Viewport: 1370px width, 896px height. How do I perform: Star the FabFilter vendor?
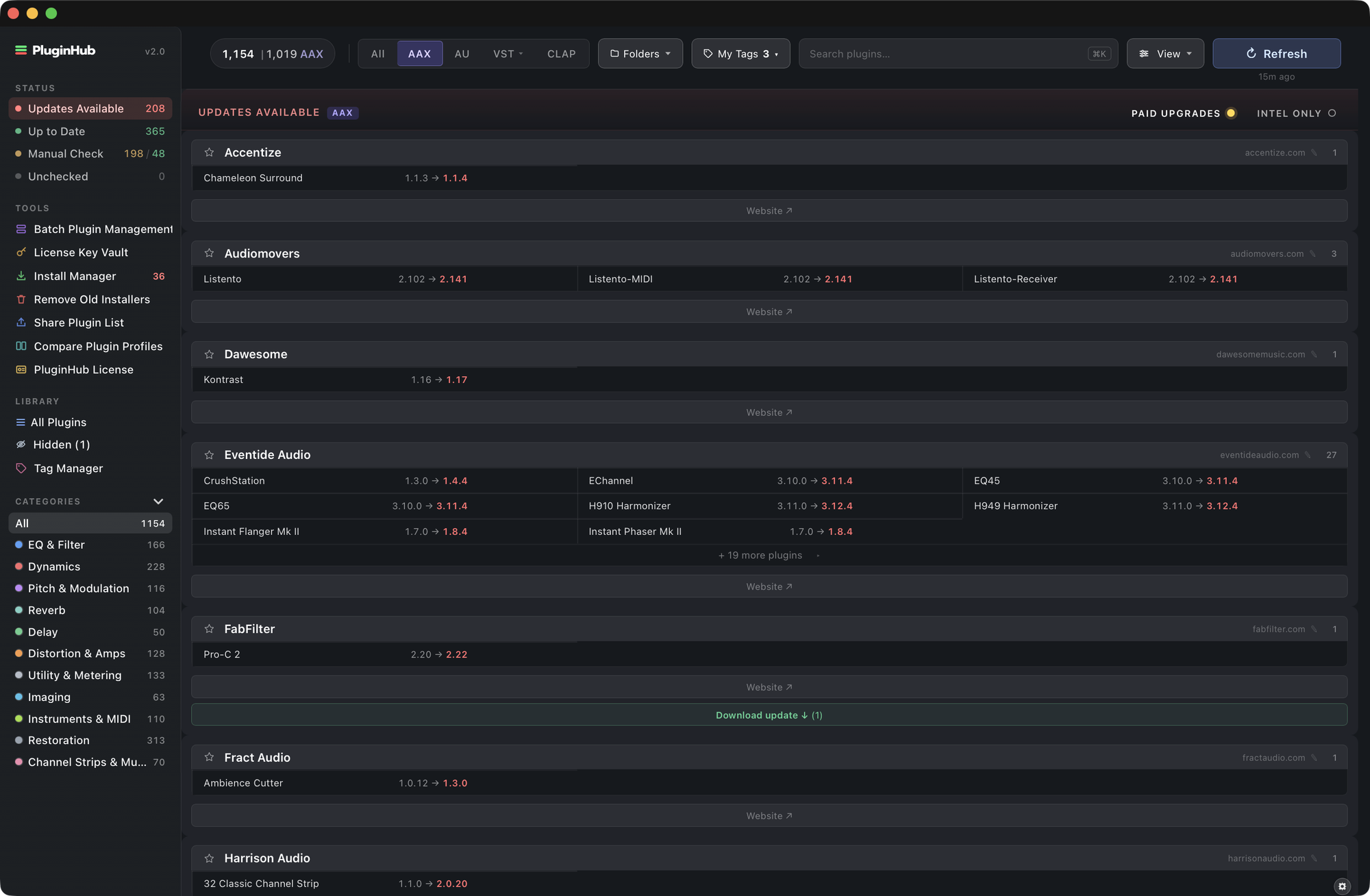(210, 628)
